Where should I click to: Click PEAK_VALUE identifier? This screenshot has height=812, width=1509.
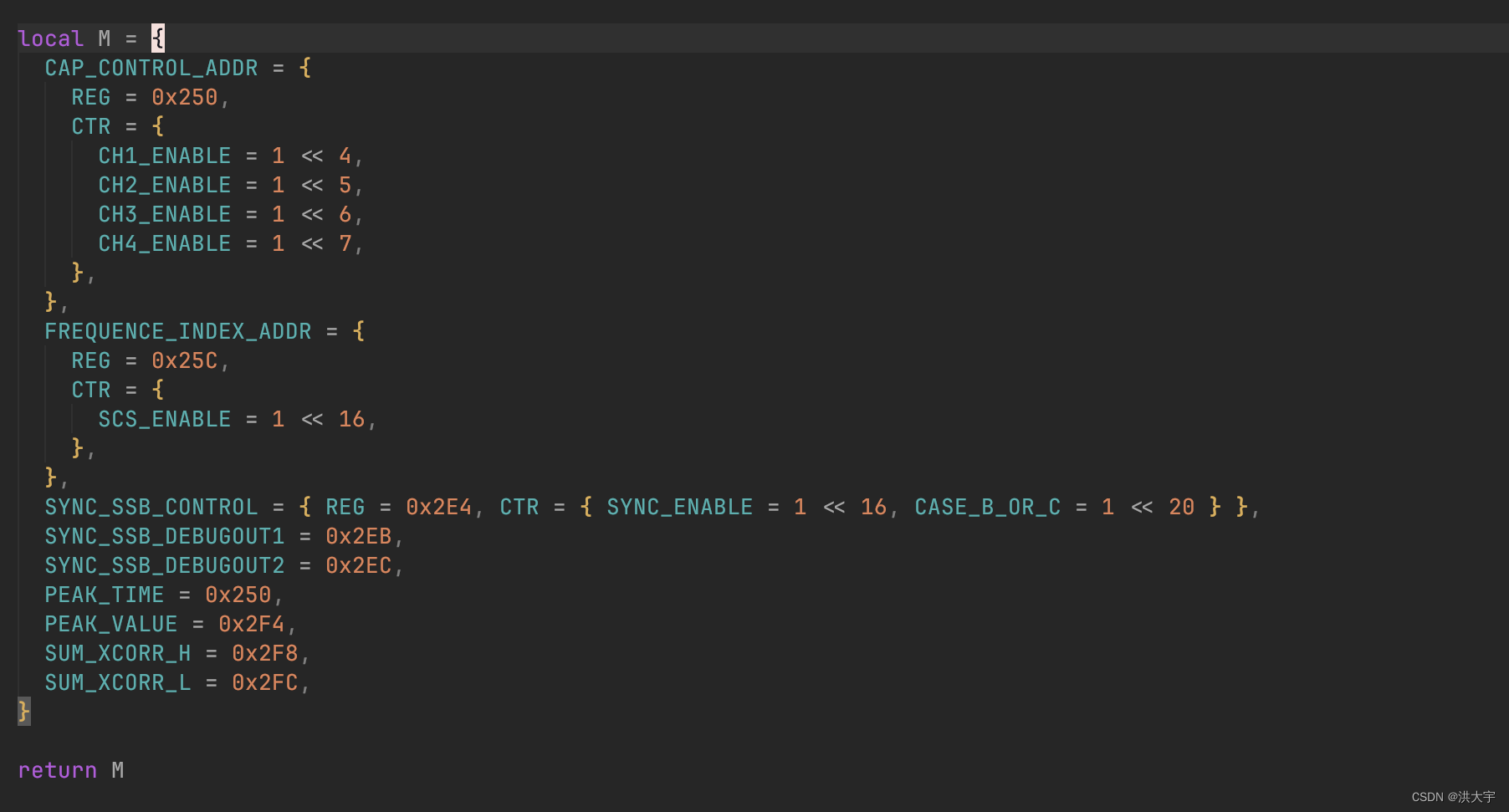pos(111,624)
